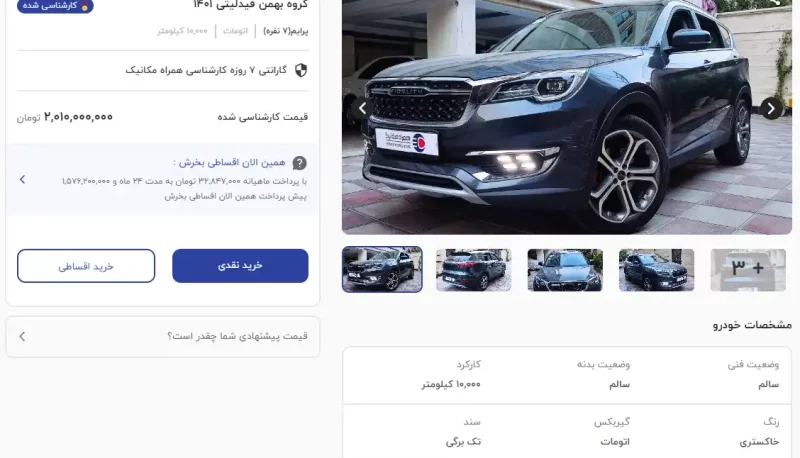The image size is (800, 458).
Task: Select the rear-view car thumbnail
Action: [473, 270]
